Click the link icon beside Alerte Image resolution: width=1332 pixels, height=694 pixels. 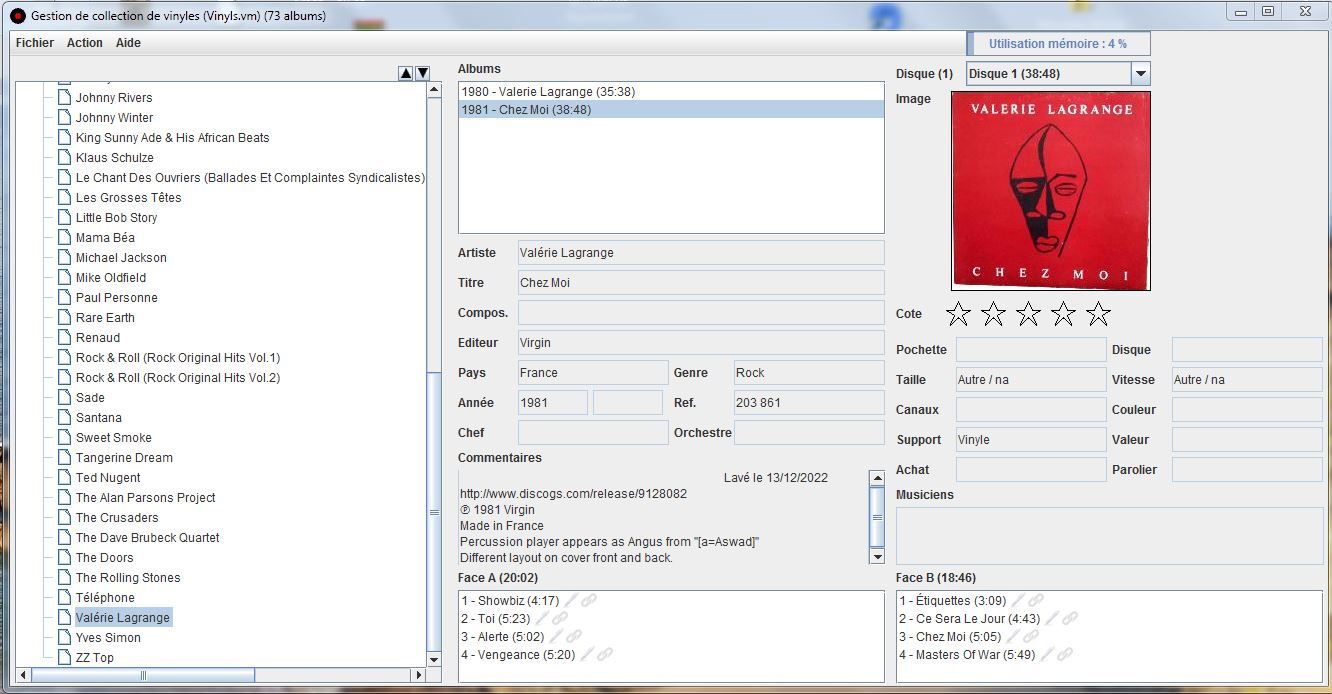click(574, 636)
